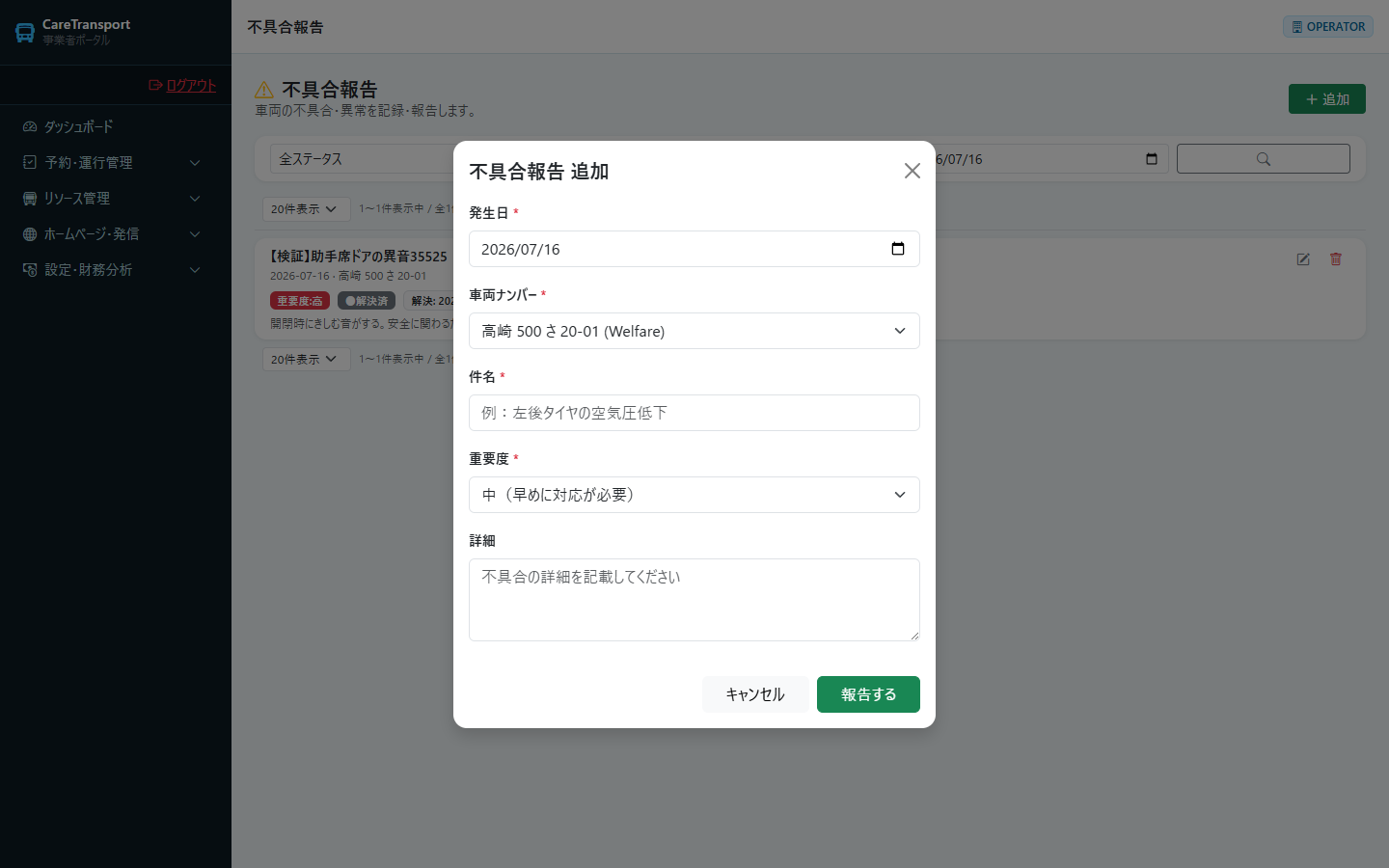The width and height of the screenshot is (1389, 868).
Task: Click the green 追加 button
Action: [x=1327, y=99]
